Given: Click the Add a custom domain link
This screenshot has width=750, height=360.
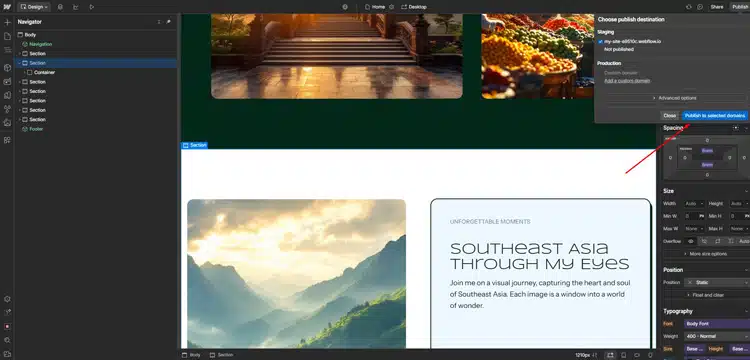Looking at the screenshot, I should (627, 81).
